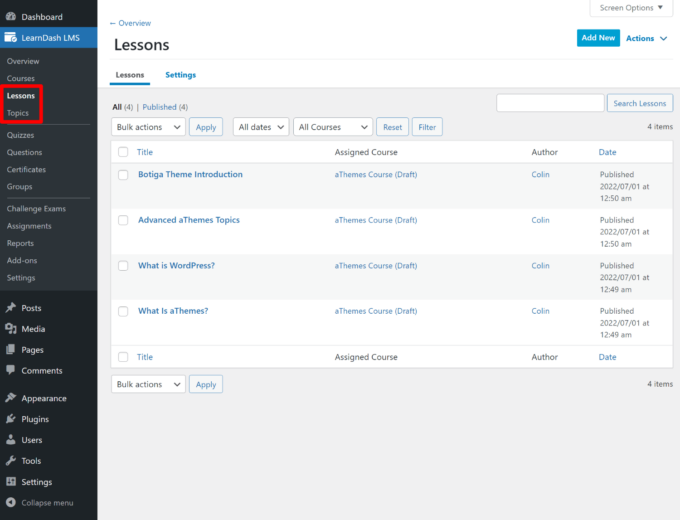Click the Reset filter button

coord(392,127)
